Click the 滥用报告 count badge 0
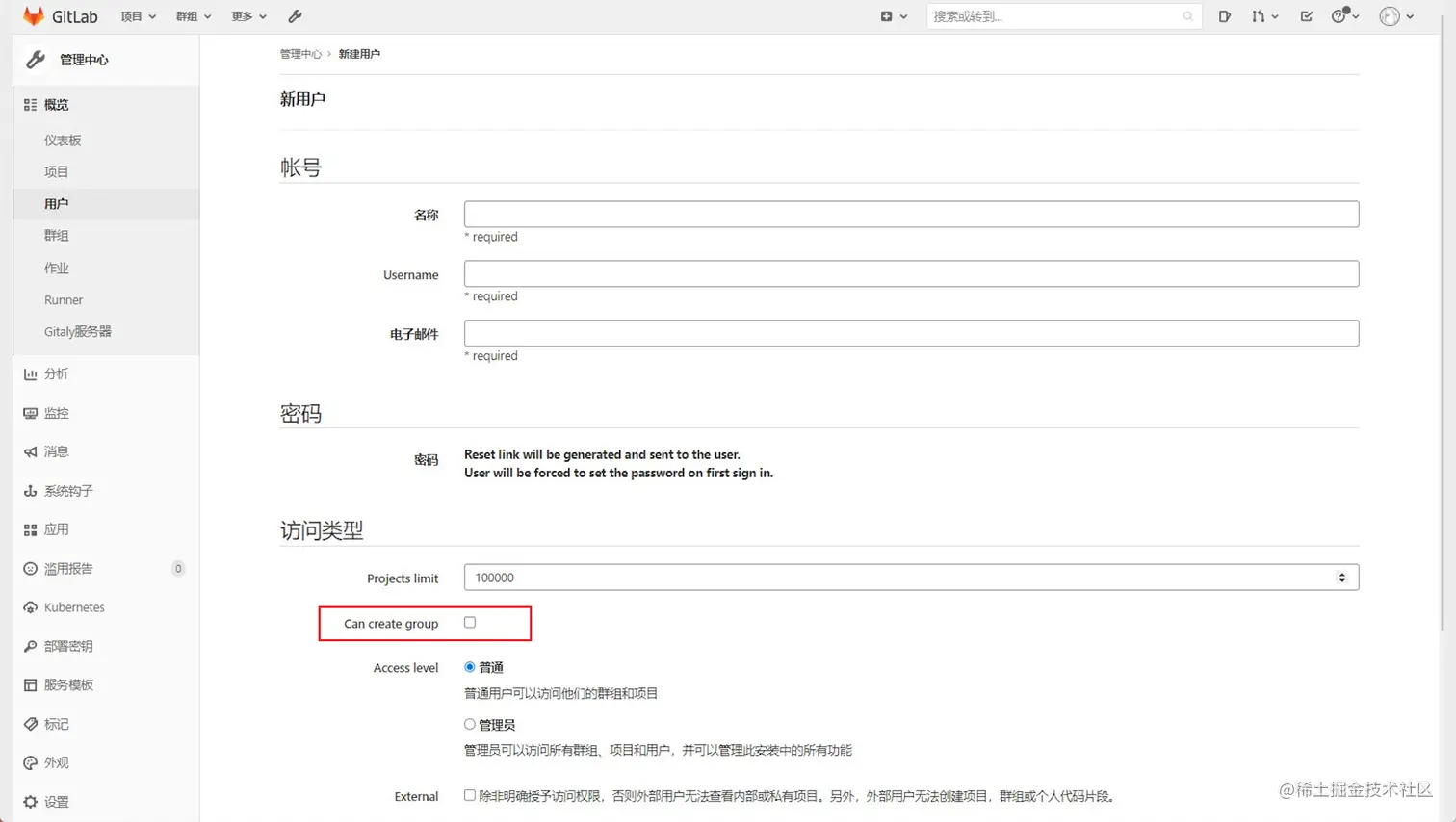This screenshot has height=822, width=1456. tap(178, 569)
